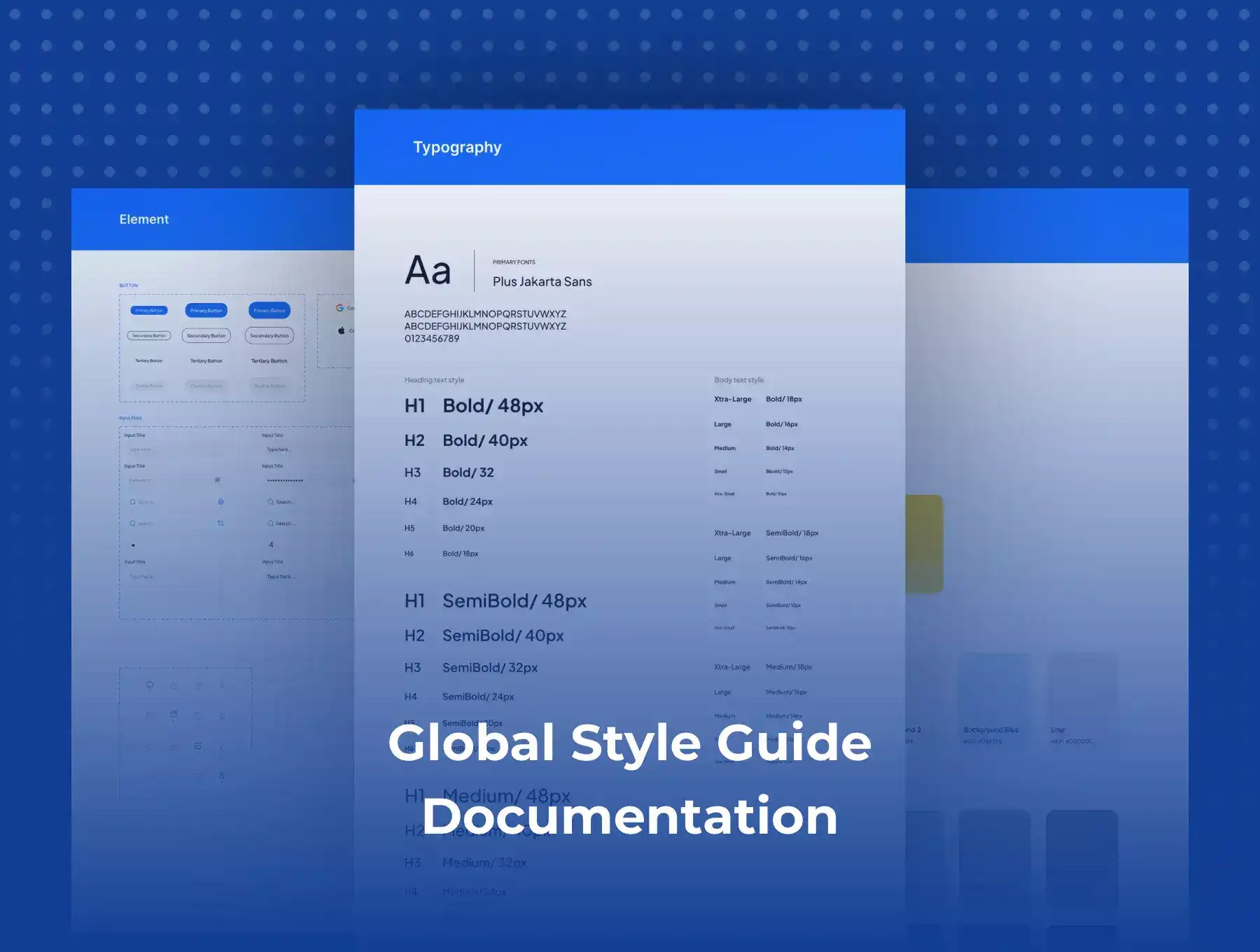Screen dimensions: 1260x952
Task: Select the highlighted calendar icon in icon grid
Action: (x=174, y=715)
